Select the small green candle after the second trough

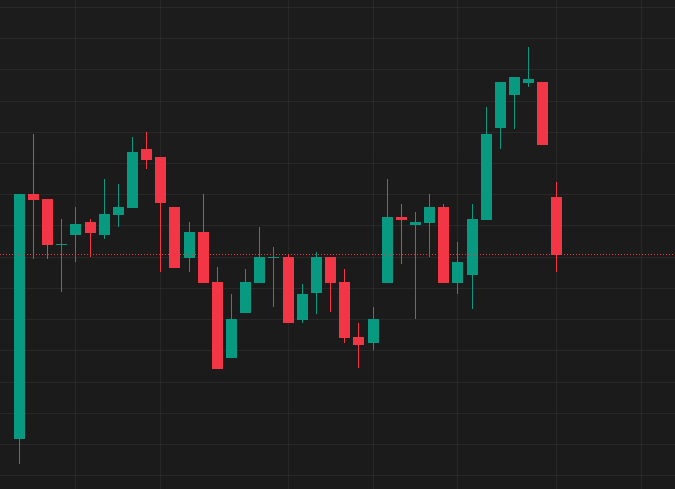point(373,331)
